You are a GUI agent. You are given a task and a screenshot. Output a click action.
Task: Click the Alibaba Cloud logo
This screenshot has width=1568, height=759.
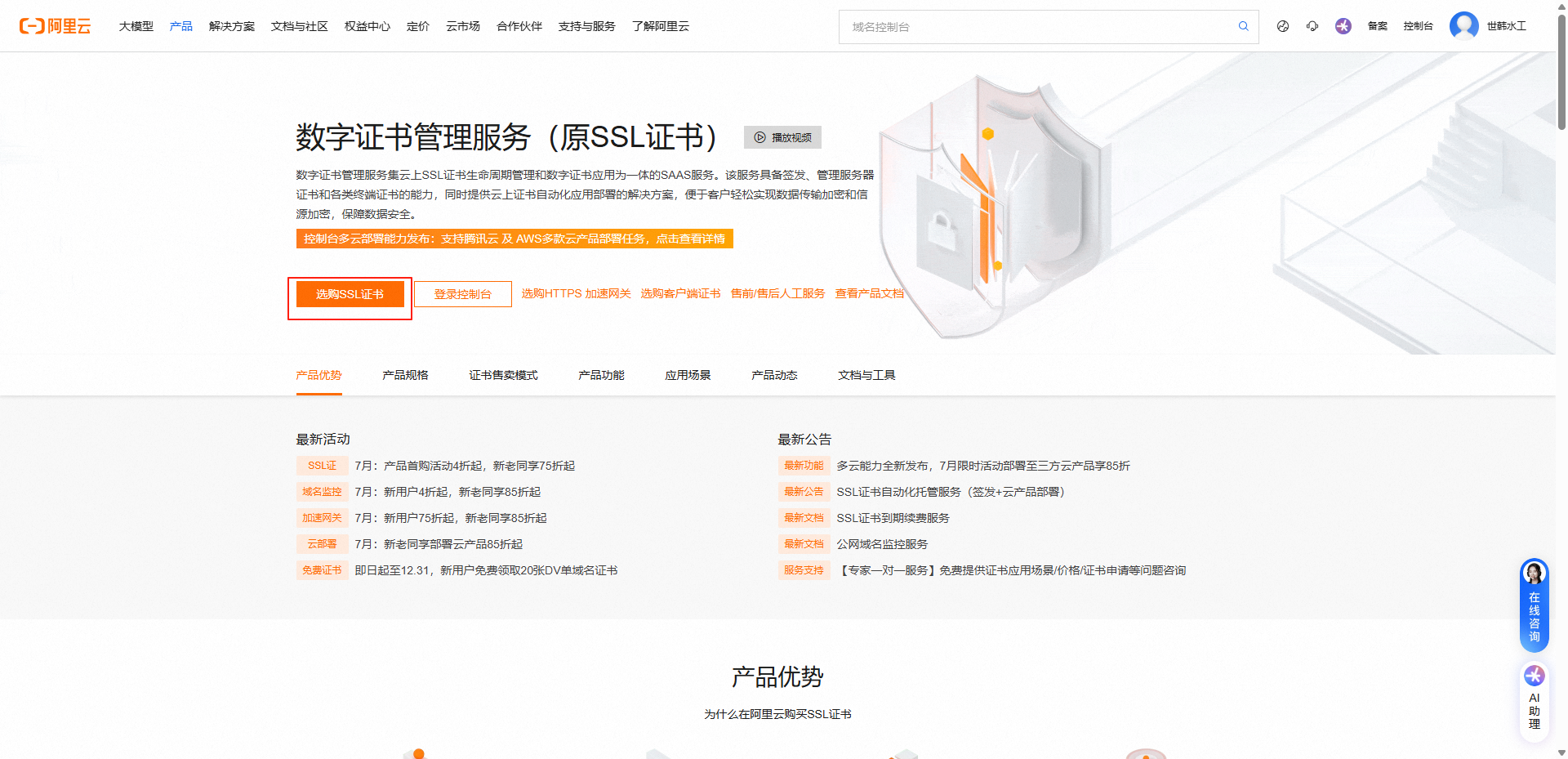pyautogui.click(x=55, y=26)
